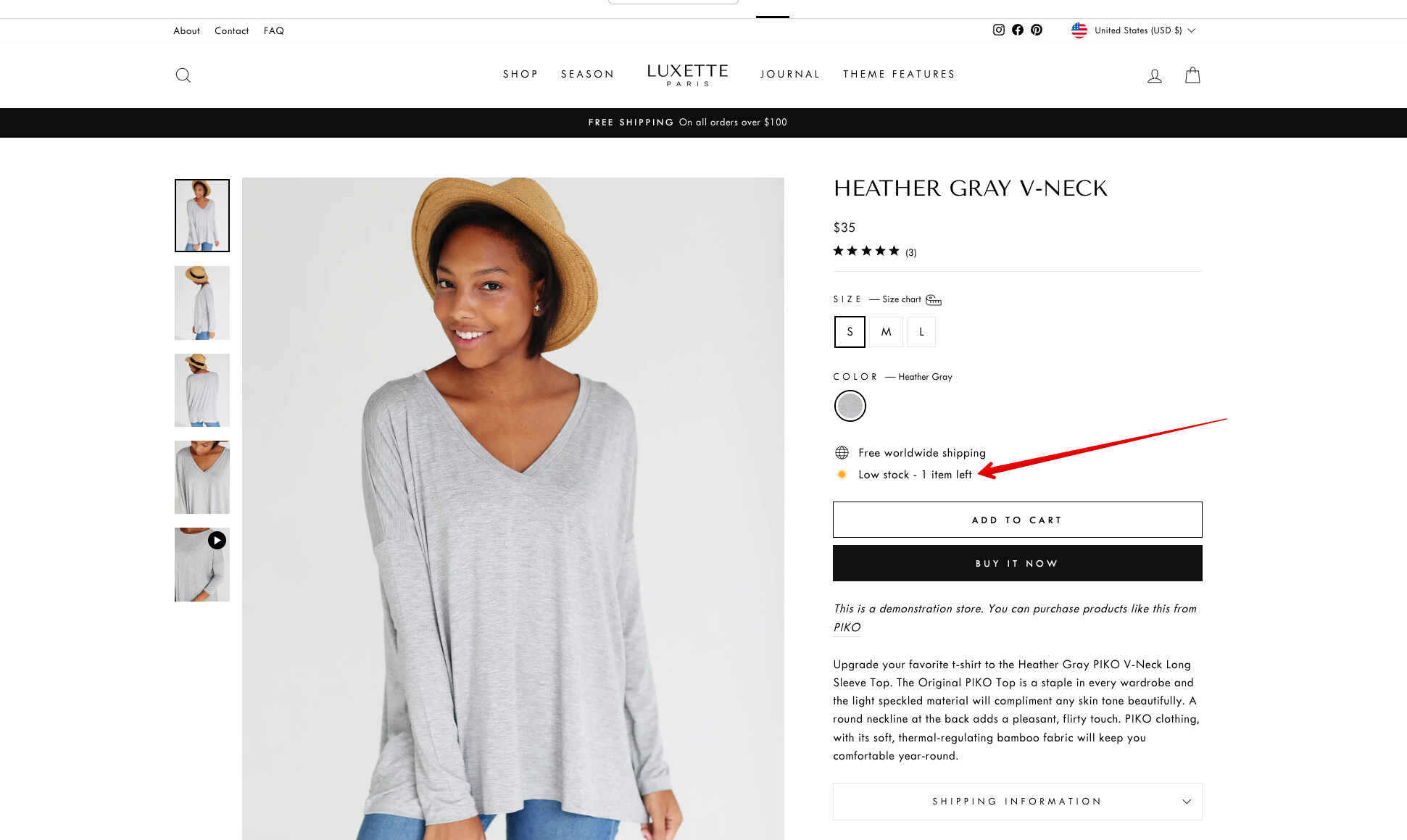Screen dimensions: 1407x840
Task: Select size S option
Action: click(x=850, y=332)
